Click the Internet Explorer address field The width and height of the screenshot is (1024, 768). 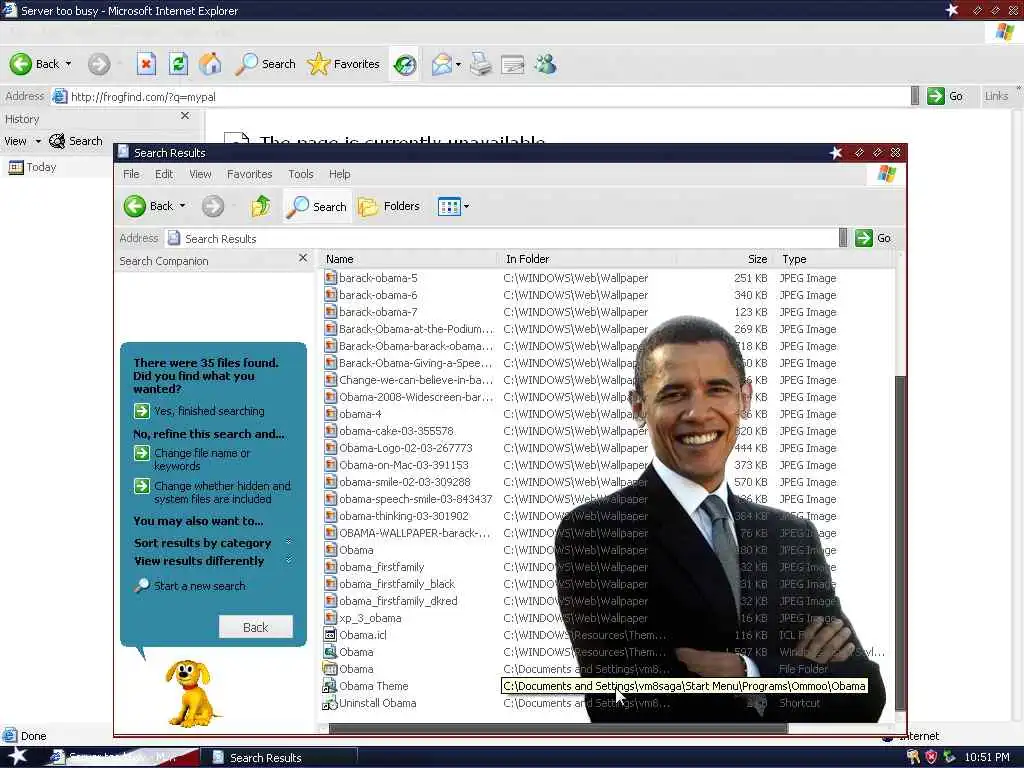pos(480,97)
